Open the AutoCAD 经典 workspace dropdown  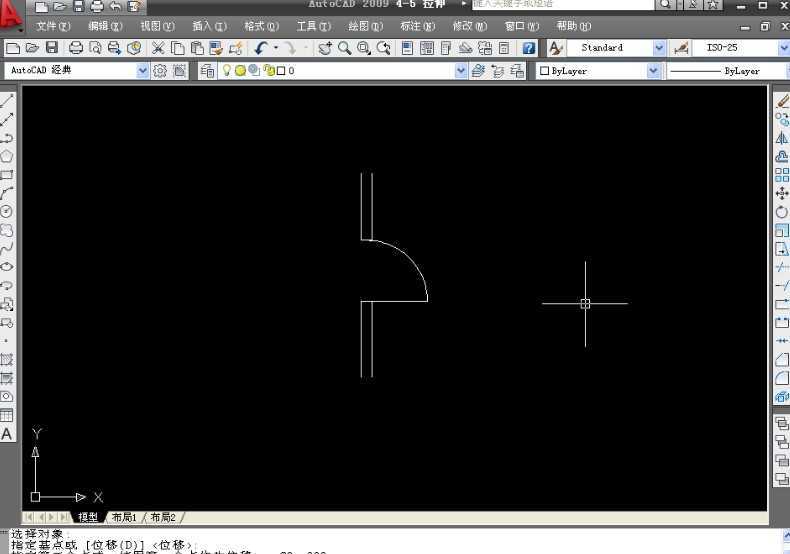click(x=142, y=71)
